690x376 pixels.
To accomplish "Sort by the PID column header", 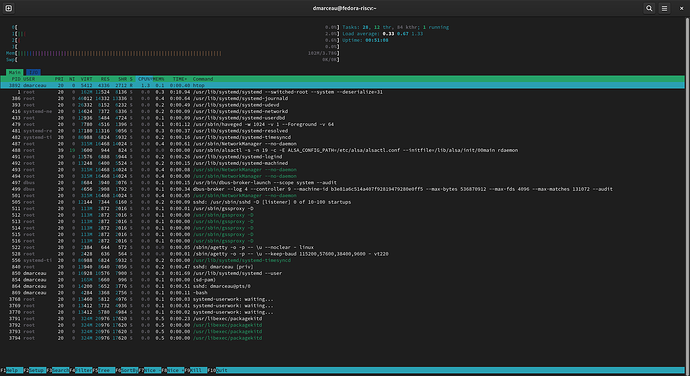I will click(x=16, y=79).
